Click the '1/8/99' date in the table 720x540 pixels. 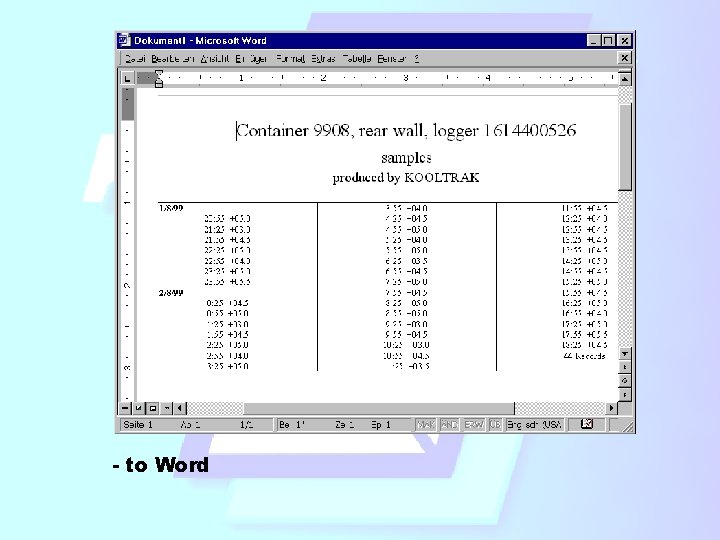(x=171, y=208)
